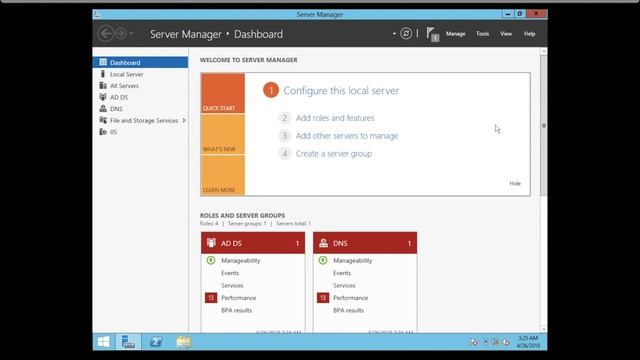
Task: Launch PowerShell from the taskbar
Action: coord(156,342)
